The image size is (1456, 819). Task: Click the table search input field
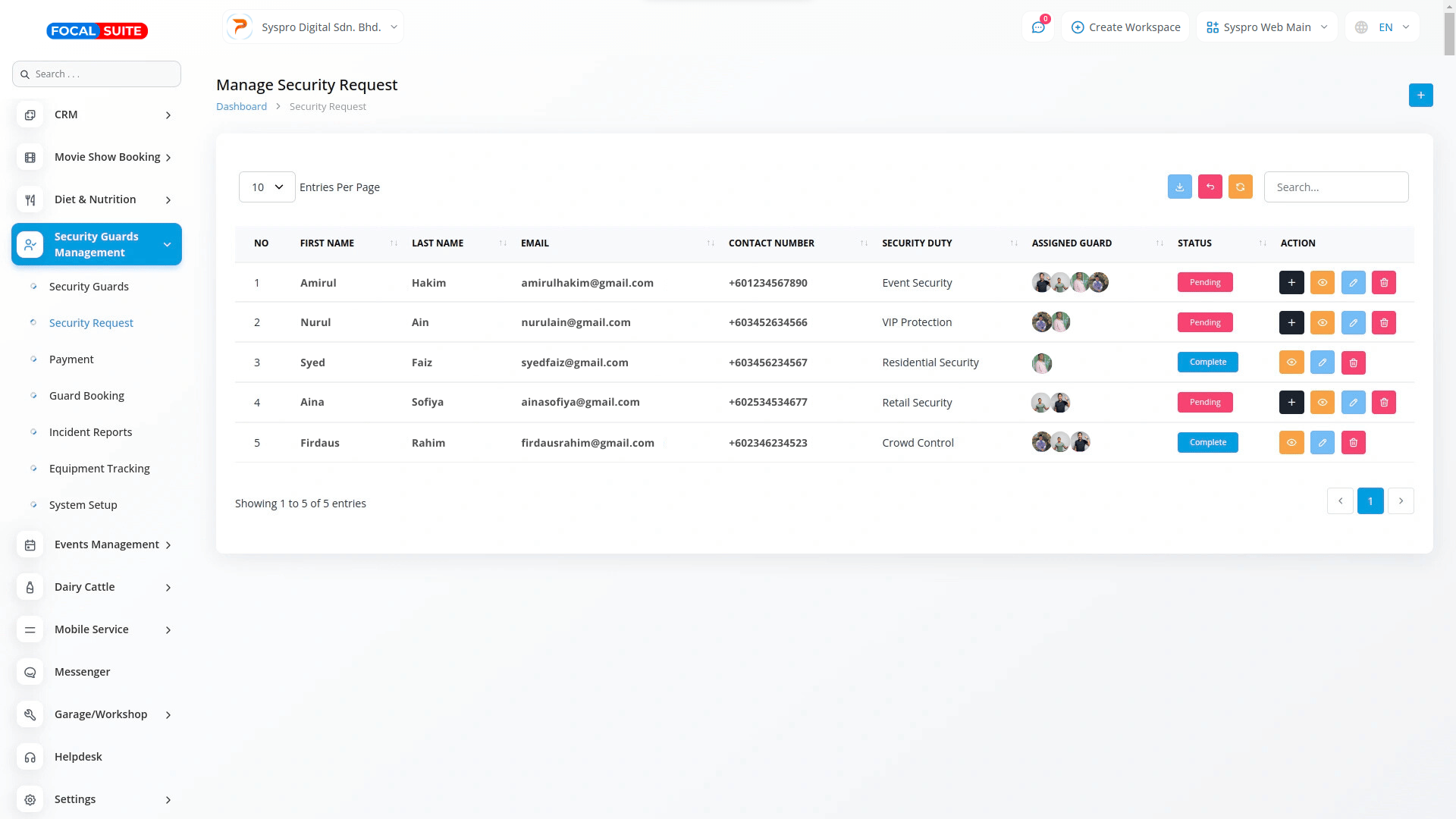(x=1335, y=187)
